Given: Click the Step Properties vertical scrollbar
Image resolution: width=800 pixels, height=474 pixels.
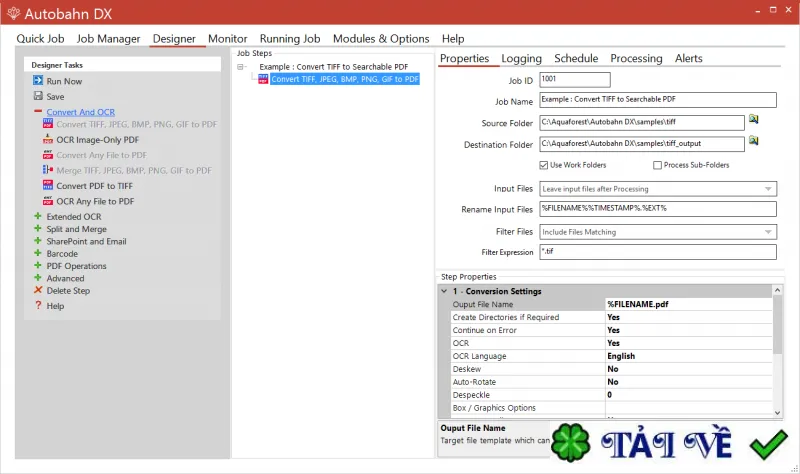Looking at the screenshot, I should 778,352.
